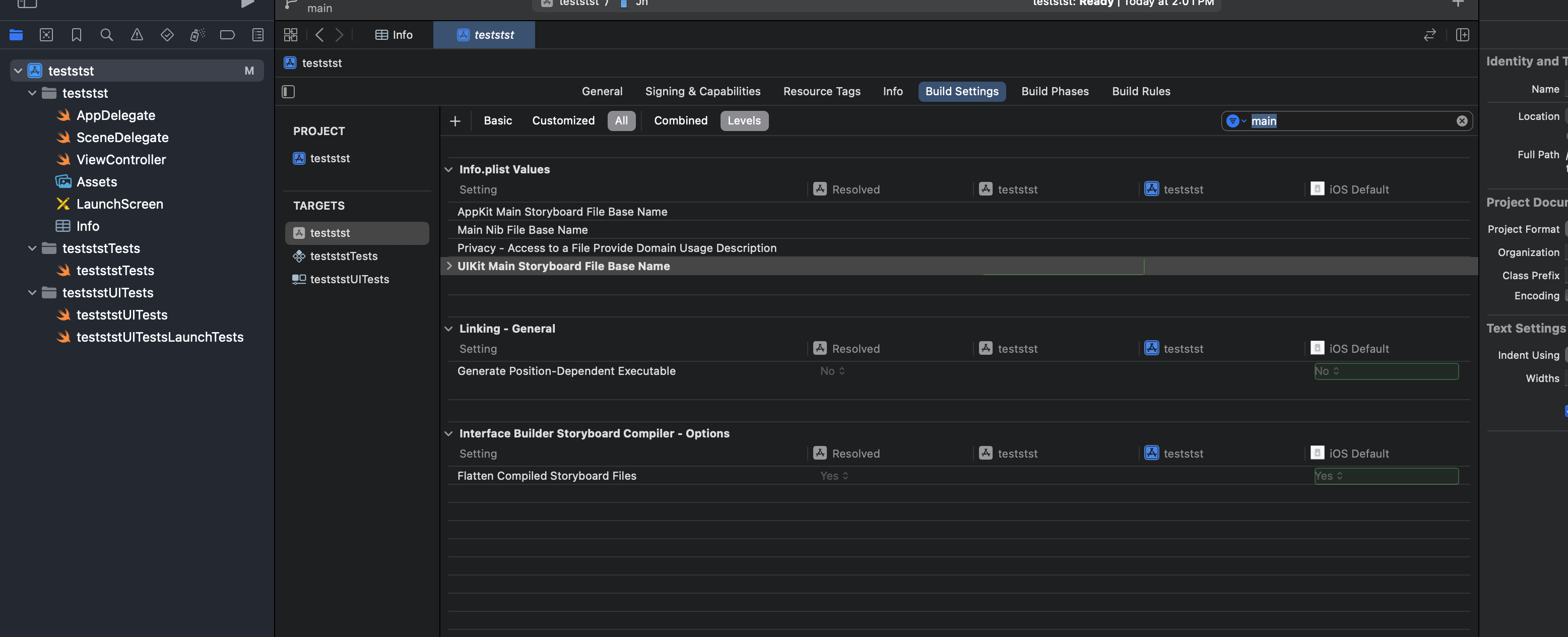Add a build setting with plus button

point(454,120)
